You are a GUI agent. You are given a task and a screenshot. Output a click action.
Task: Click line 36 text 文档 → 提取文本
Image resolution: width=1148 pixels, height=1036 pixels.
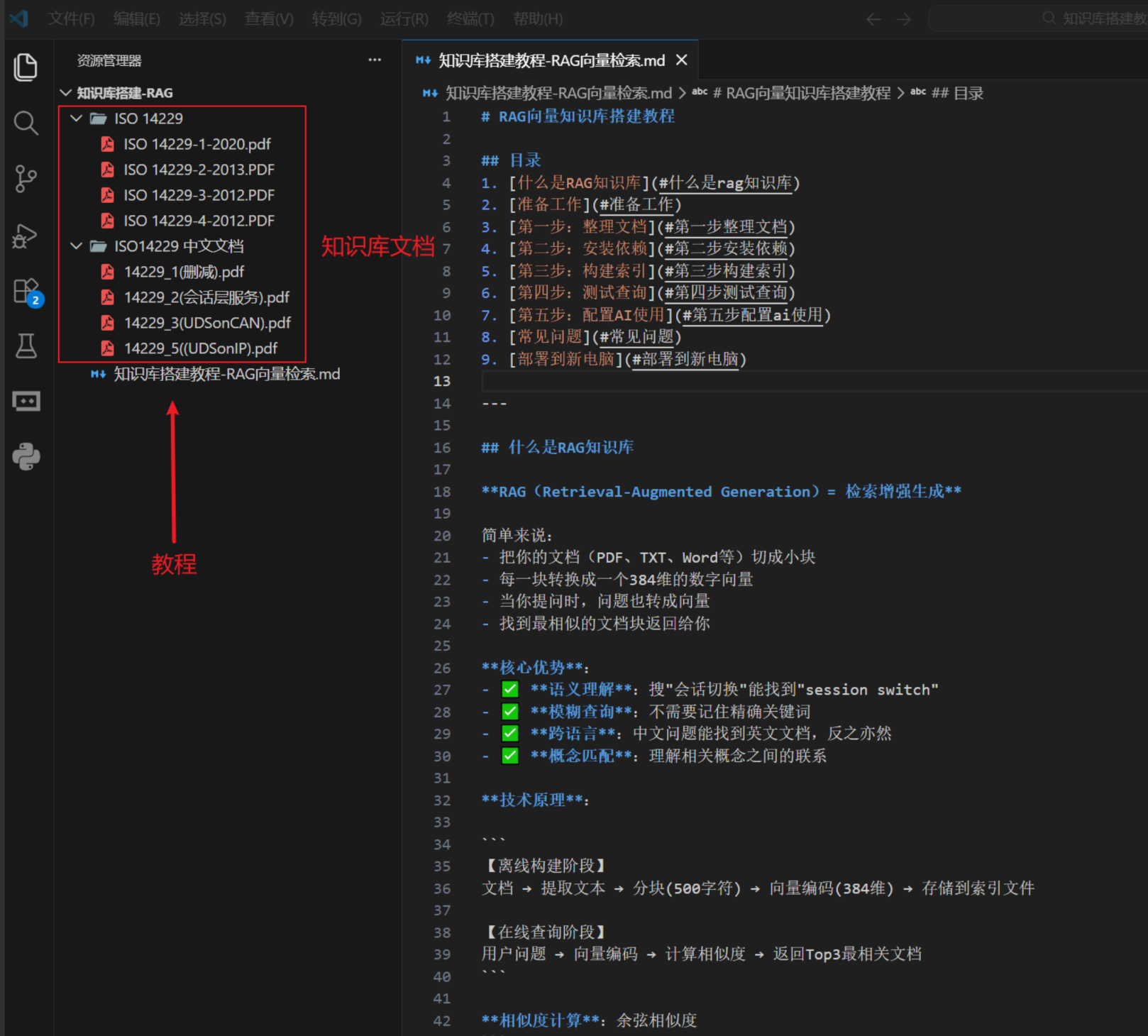pos(543,888)
